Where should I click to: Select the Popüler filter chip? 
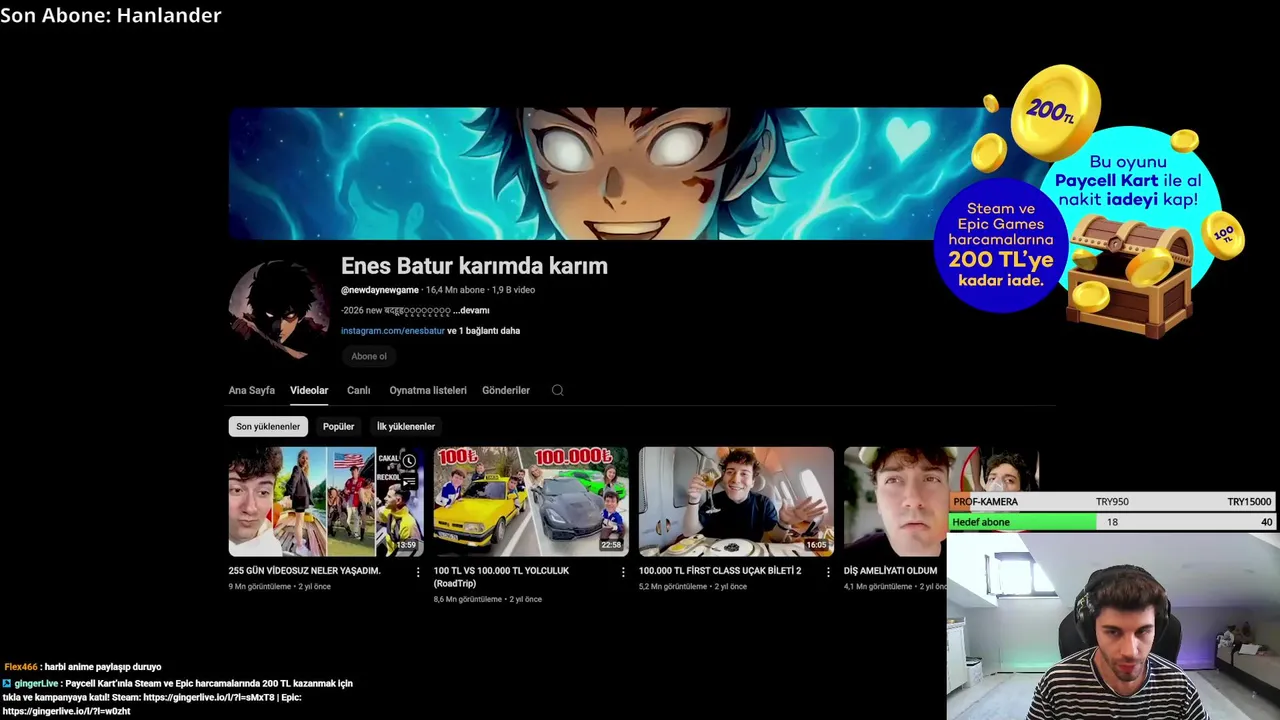pyautogui.click(x=338, y=426)
